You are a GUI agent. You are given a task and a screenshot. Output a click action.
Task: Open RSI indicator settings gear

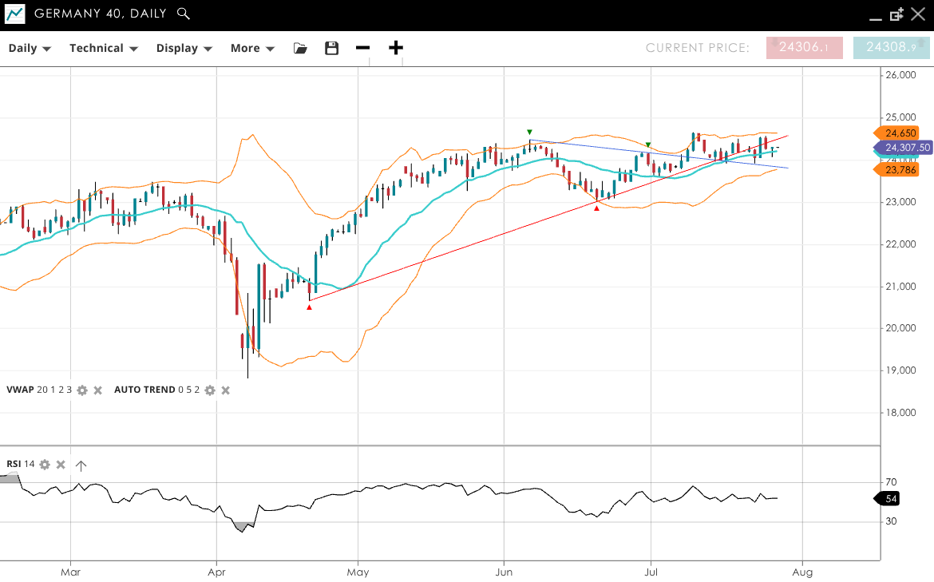45,464
